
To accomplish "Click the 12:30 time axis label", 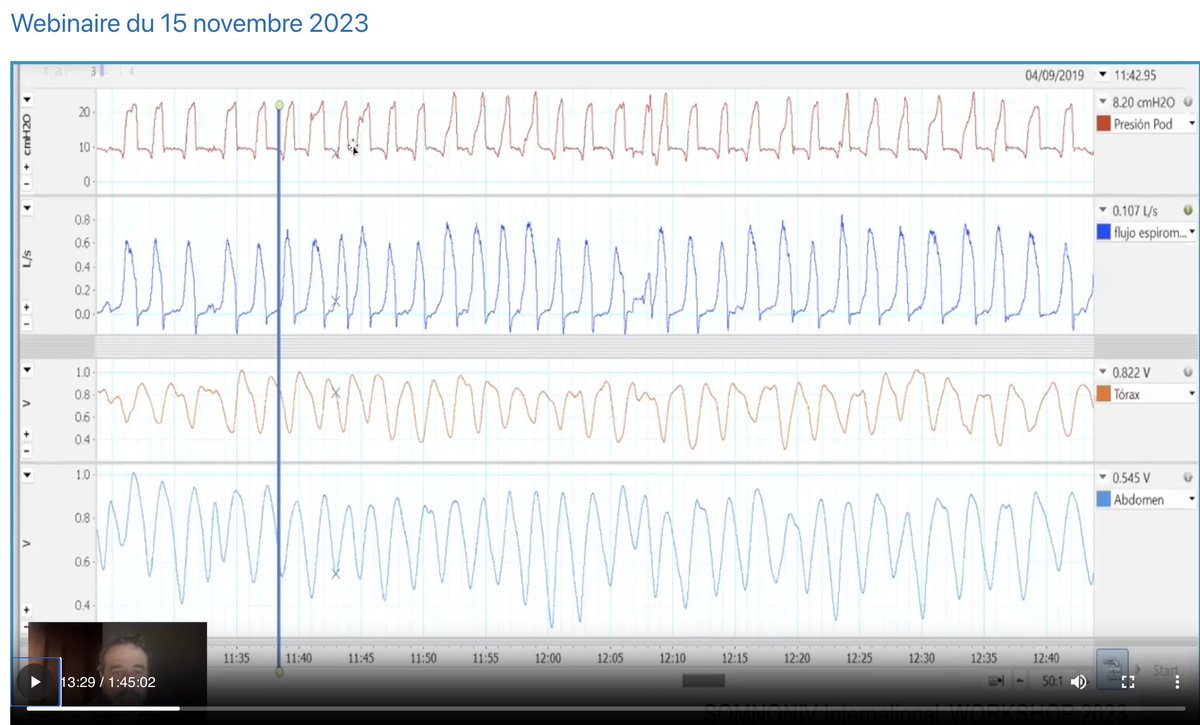I will click(922, 659).
